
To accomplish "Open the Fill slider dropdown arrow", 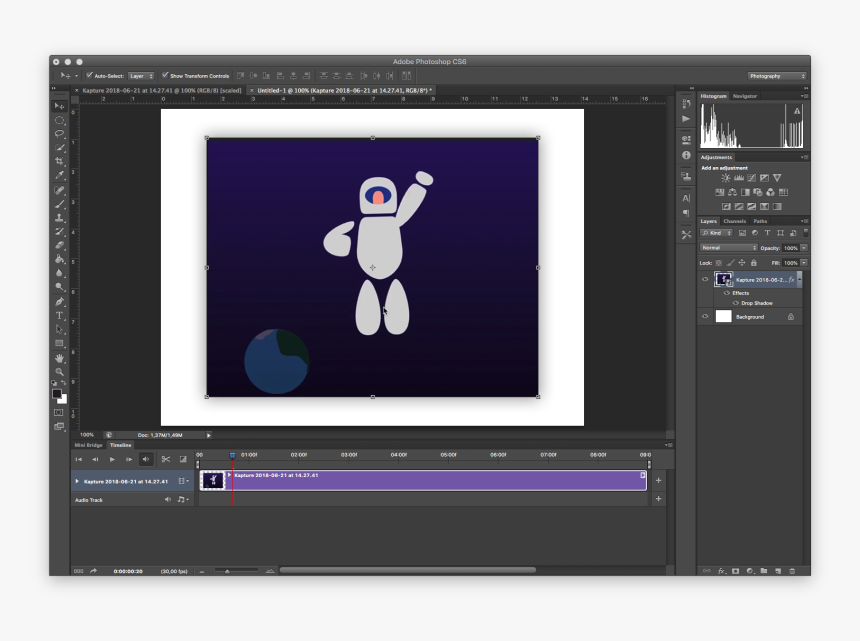I will (804, 263).
